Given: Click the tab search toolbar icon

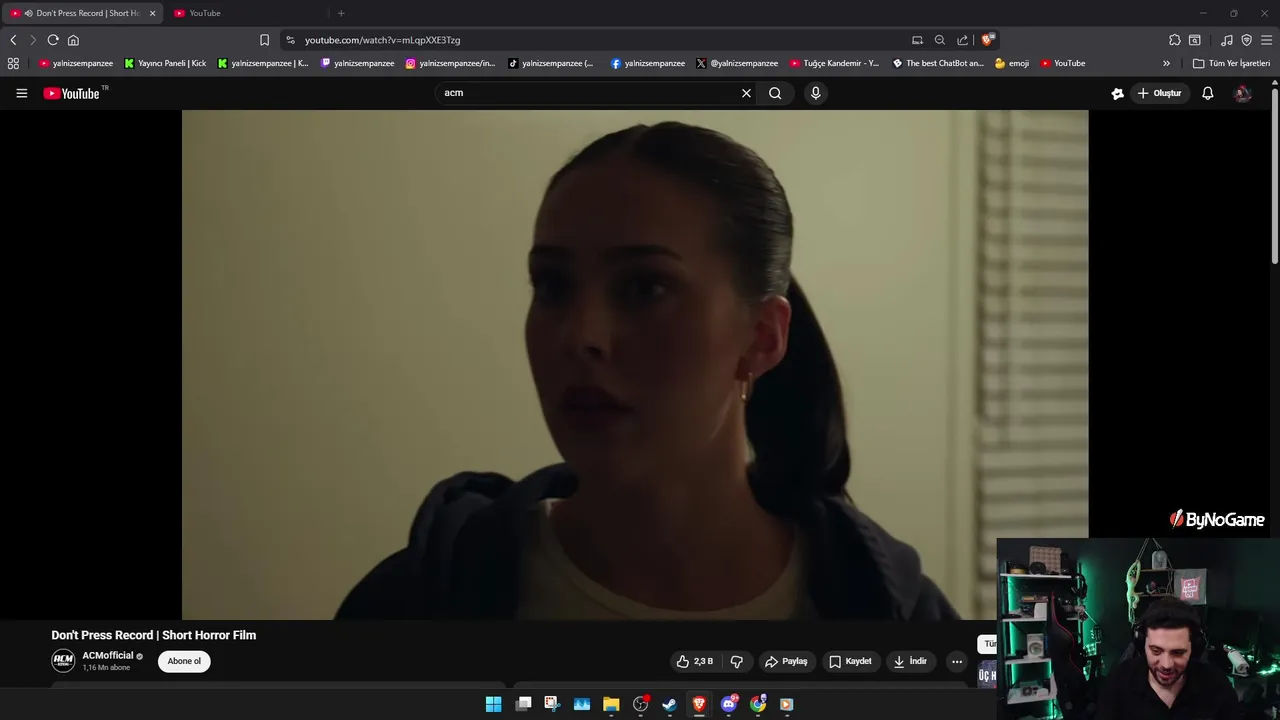Looking at the screenshot, I should [1195, 40].
